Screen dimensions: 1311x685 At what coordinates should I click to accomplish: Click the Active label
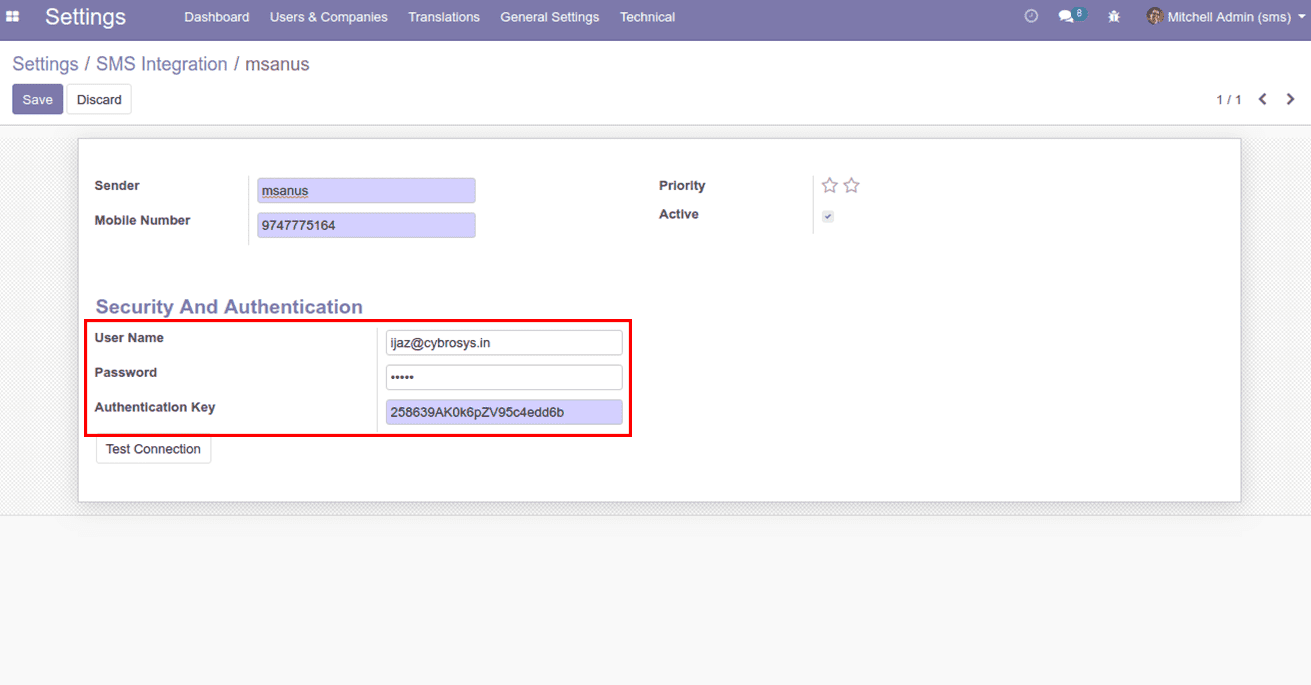[x=679, y=214]
